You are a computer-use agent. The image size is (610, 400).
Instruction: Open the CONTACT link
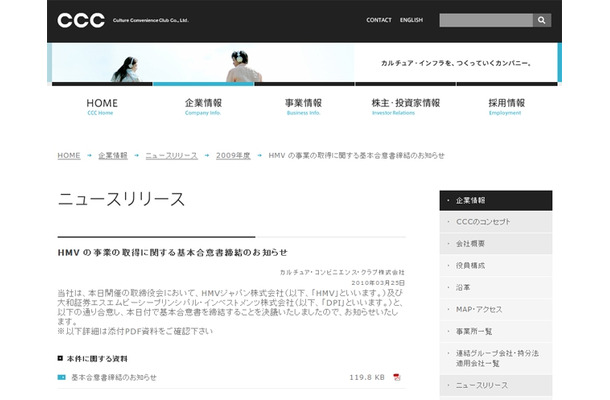coord(379,20)
